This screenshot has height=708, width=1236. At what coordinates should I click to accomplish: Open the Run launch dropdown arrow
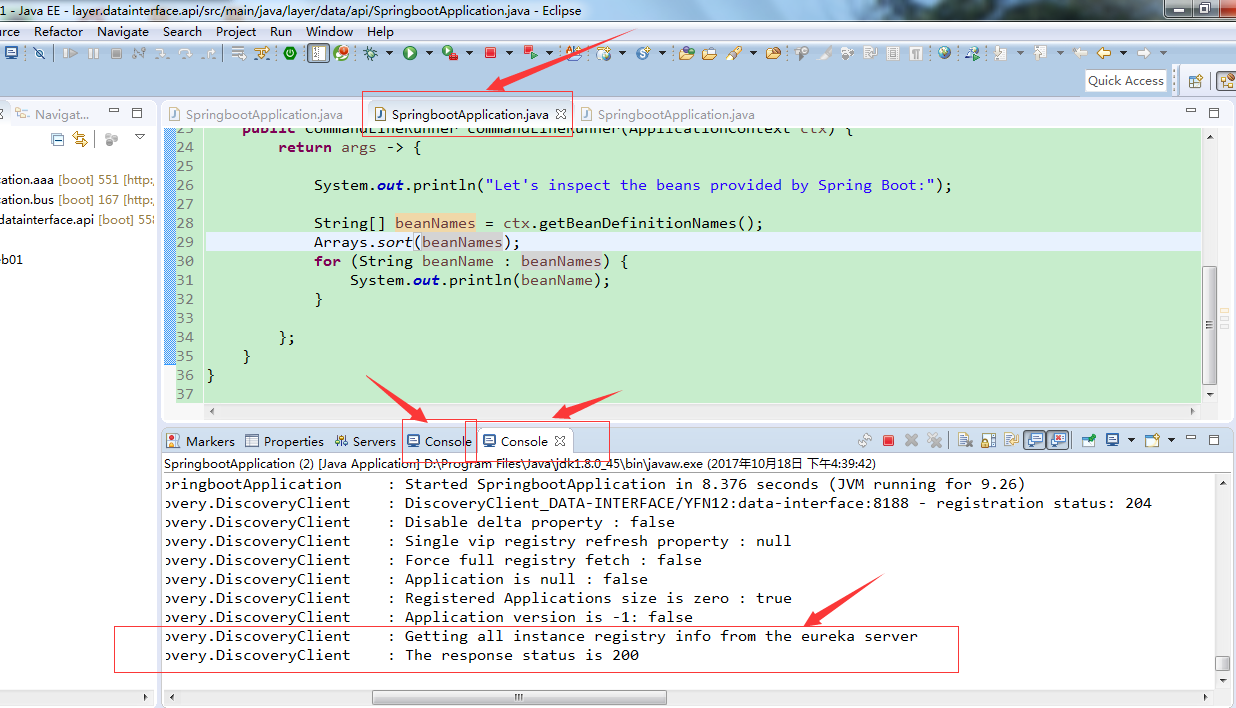[428, 53]
